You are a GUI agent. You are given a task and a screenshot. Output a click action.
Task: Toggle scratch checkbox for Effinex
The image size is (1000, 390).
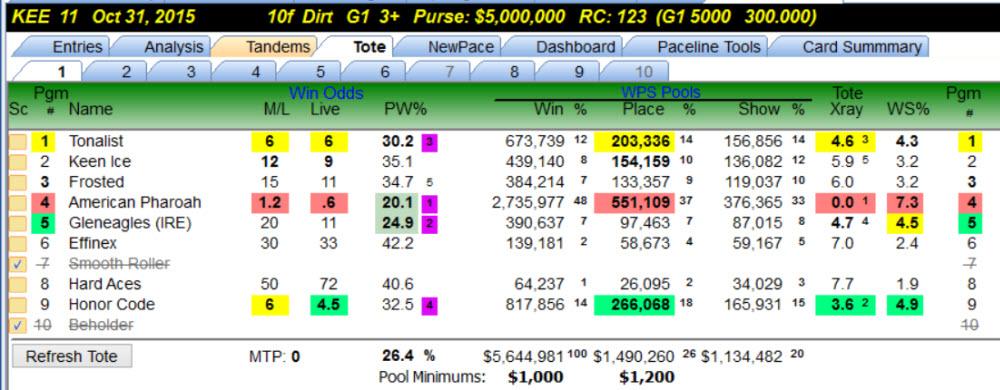click(17, 243)
